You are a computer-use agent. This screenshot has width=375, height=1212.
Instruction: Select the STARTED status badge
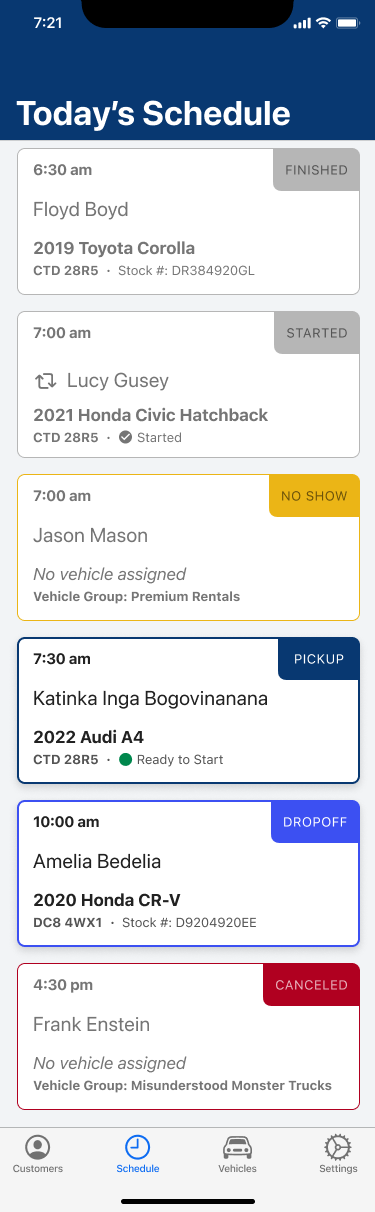click(x=316, y=333)
